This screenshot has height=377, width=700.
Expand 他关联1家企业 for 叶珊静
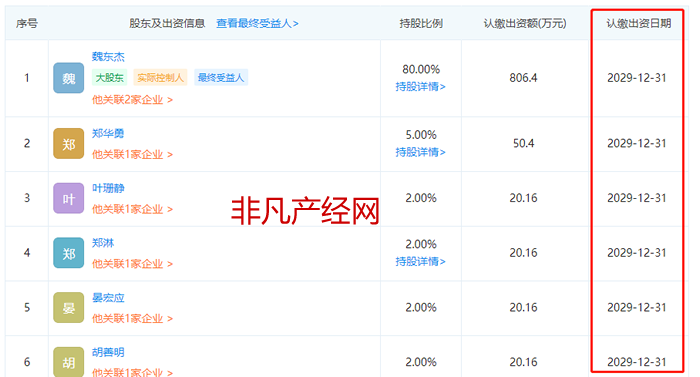132,209
